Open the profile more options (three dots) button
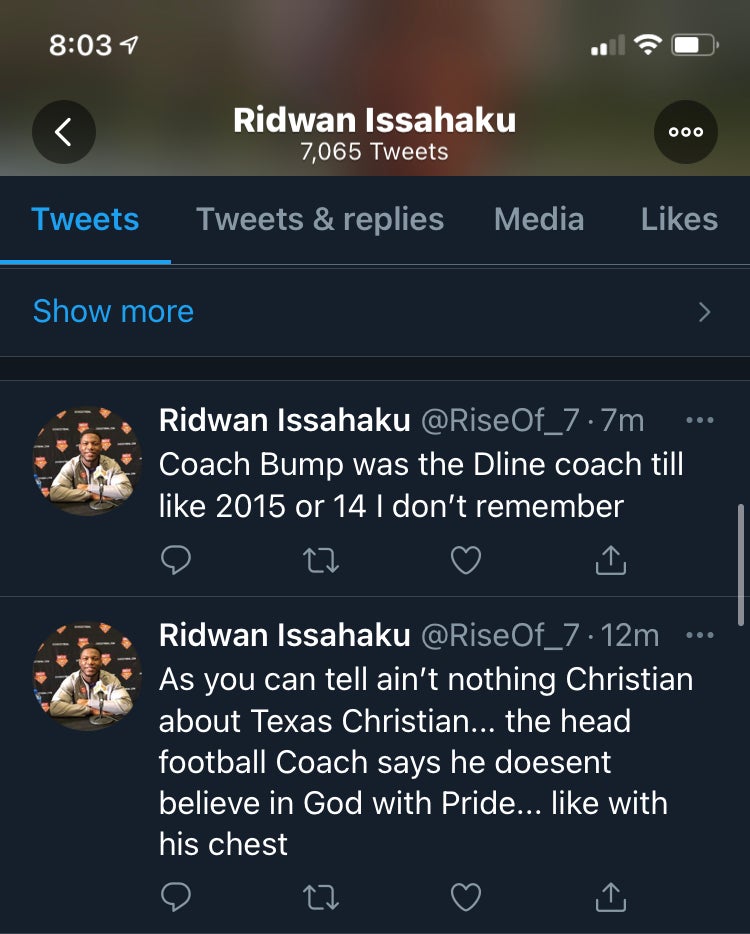The image size is (750, 934). [685, 131]
